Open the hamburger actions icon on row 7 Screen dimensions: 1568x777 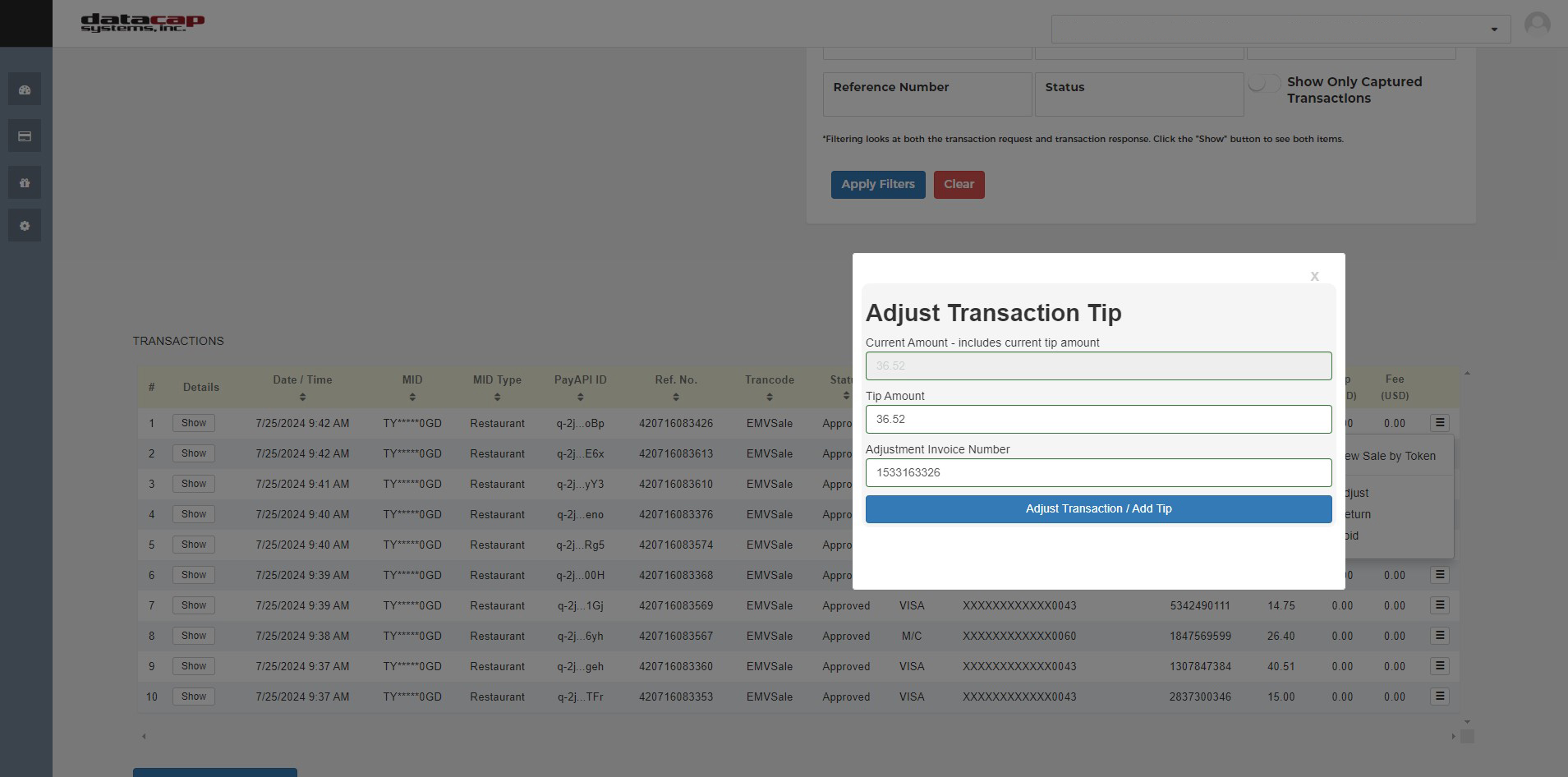click(1439, 605)
